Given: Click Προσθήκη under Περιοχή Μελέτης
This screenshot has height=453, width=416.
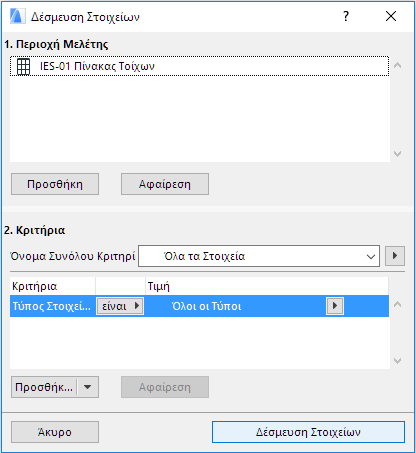Looking at the screenshot, I should click(x=55, y=184).
